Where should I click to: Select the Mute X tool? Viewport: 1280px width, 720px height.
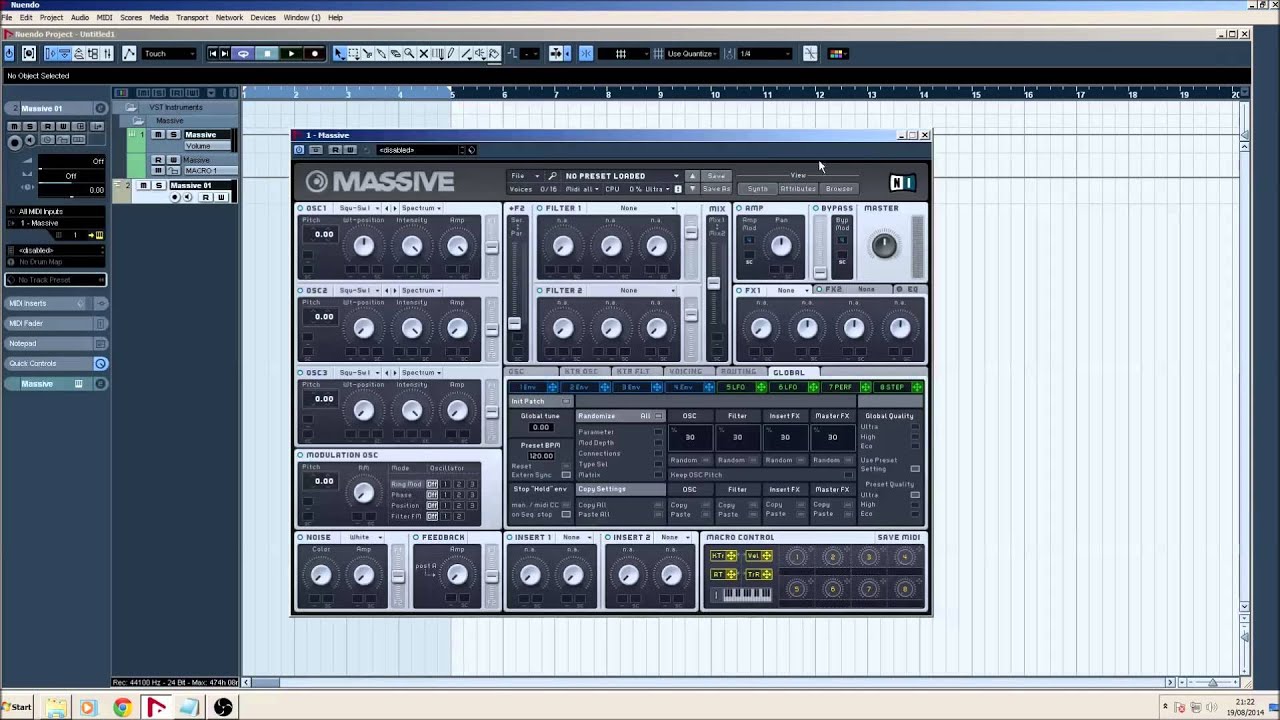423,54
